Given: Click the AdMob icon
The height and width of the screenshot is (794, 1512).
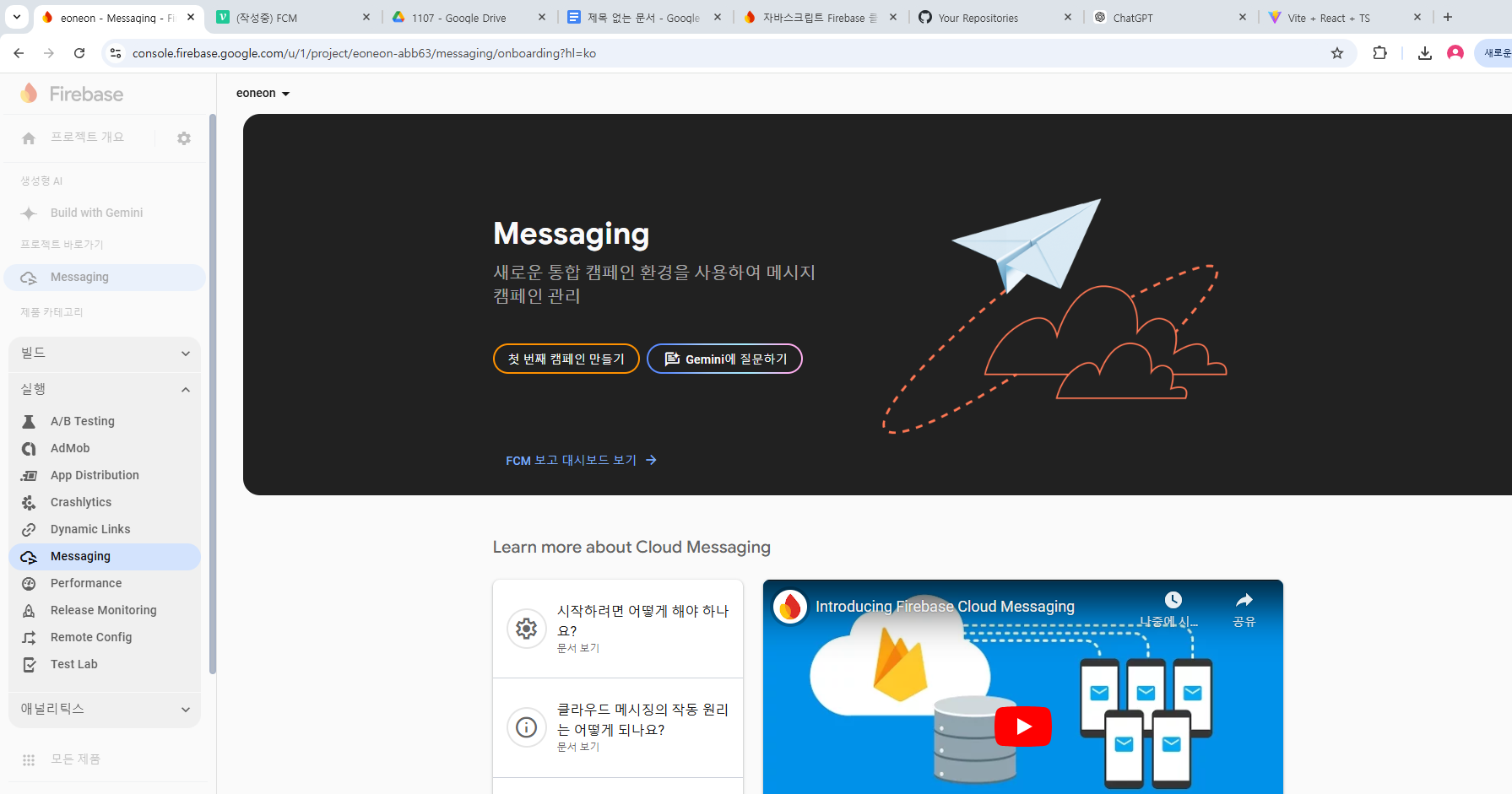Looking at the screenshot, I should pos(29,449).
